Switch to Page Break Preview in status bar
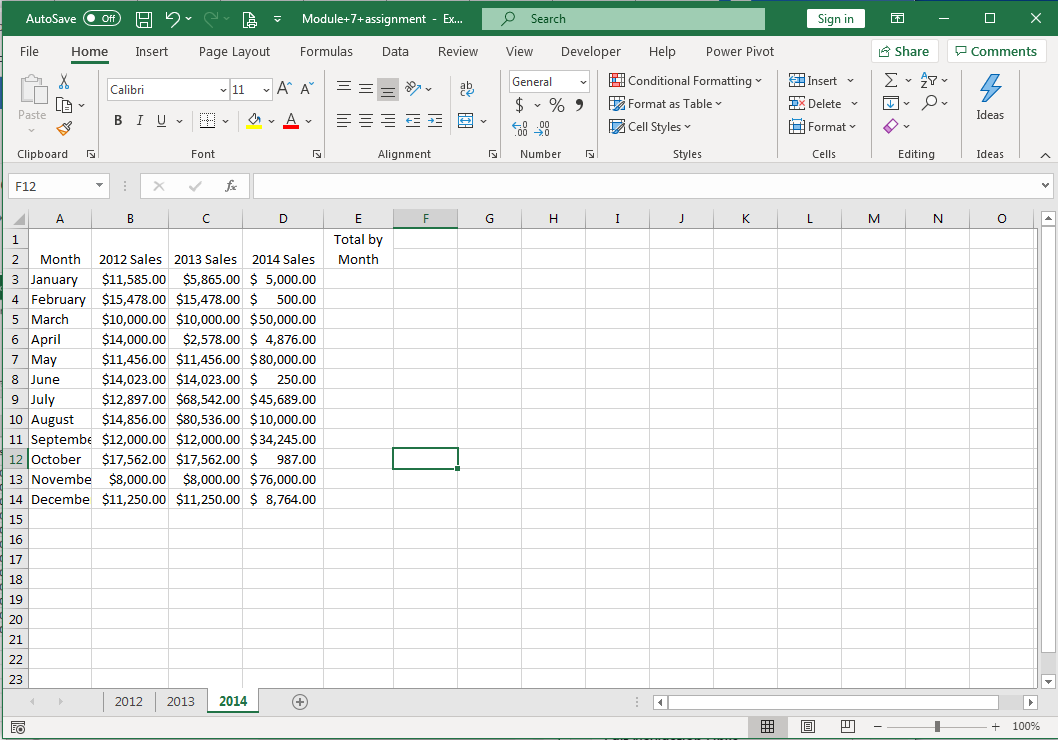 847,727
